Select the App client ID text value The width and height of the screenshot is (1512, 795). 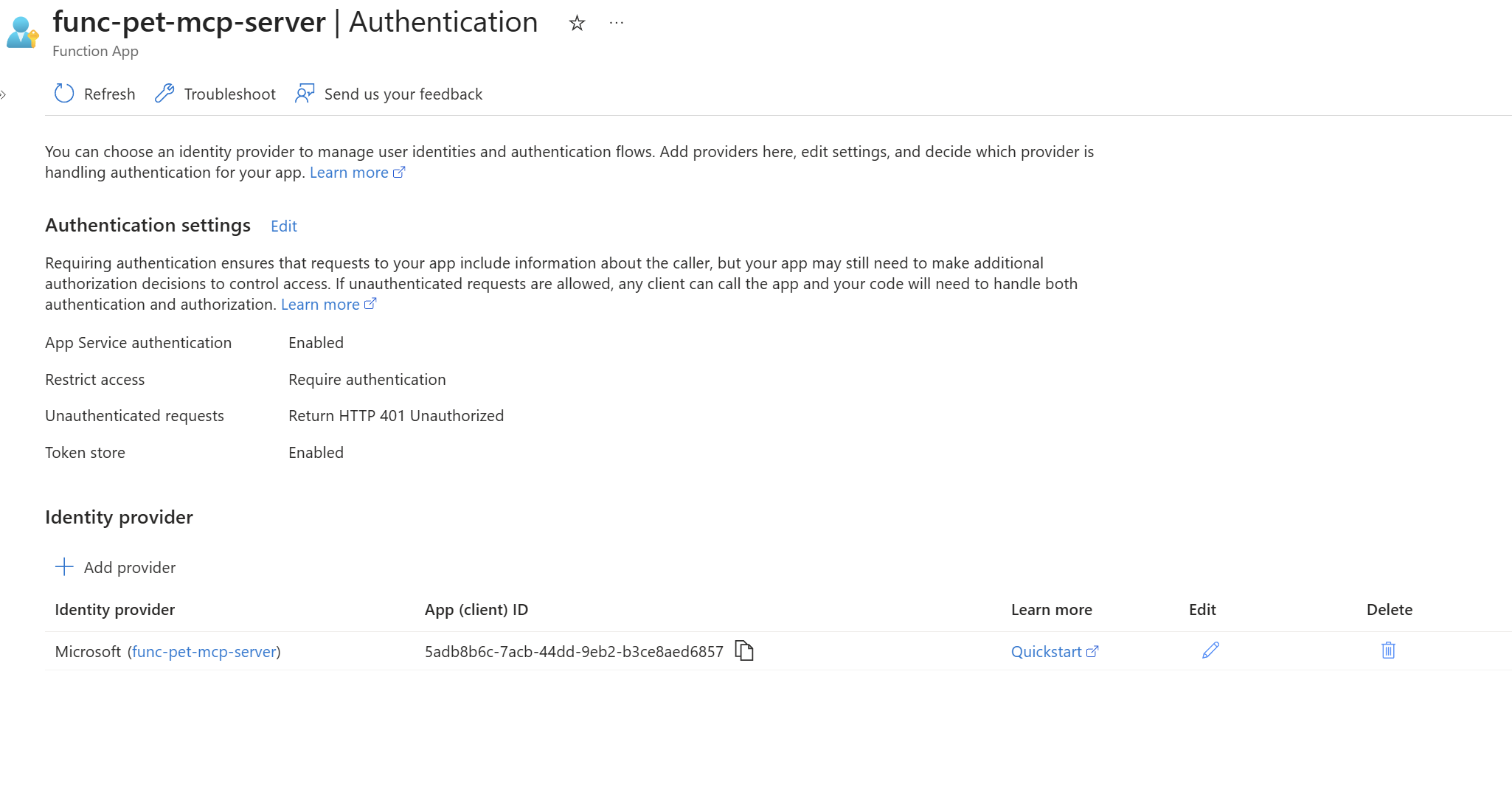pyautogui.click(x=574, y=652)
